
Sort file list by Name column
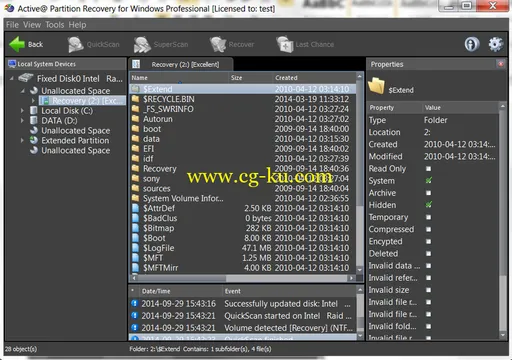pos(179,78)
